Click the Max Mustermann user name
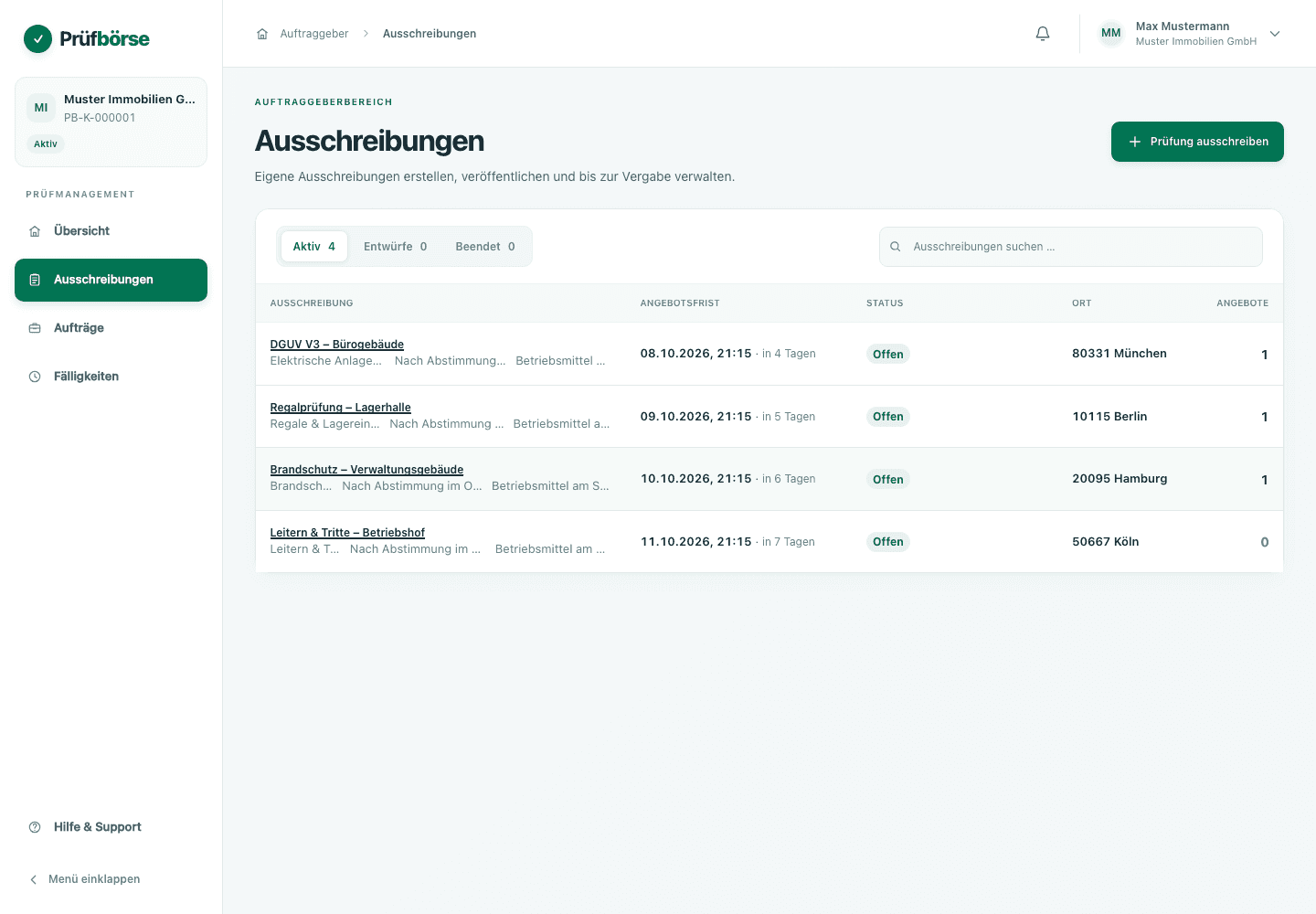Viewport: 1316px width, 914px height. click(x=1183, y=27)
